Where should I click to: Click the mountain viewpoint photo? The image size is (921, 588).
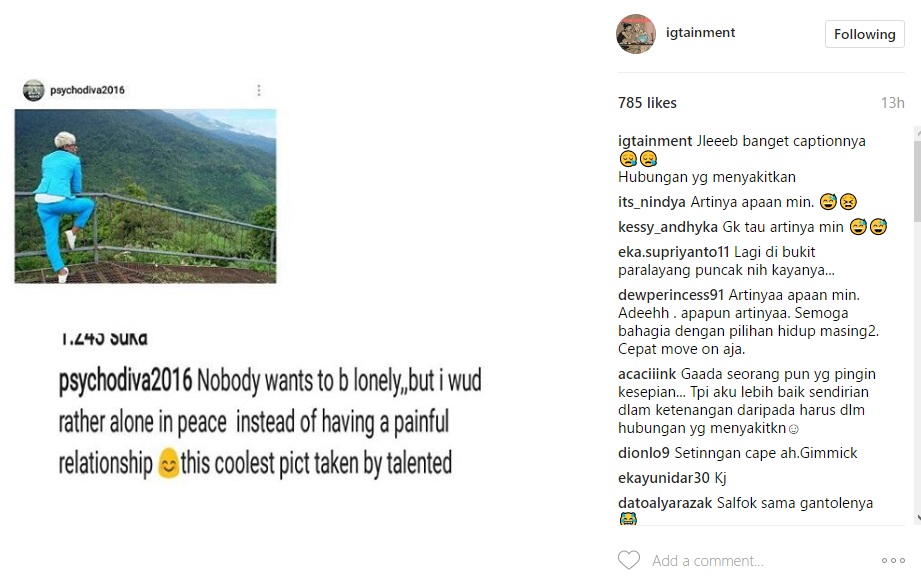point(145,196)
